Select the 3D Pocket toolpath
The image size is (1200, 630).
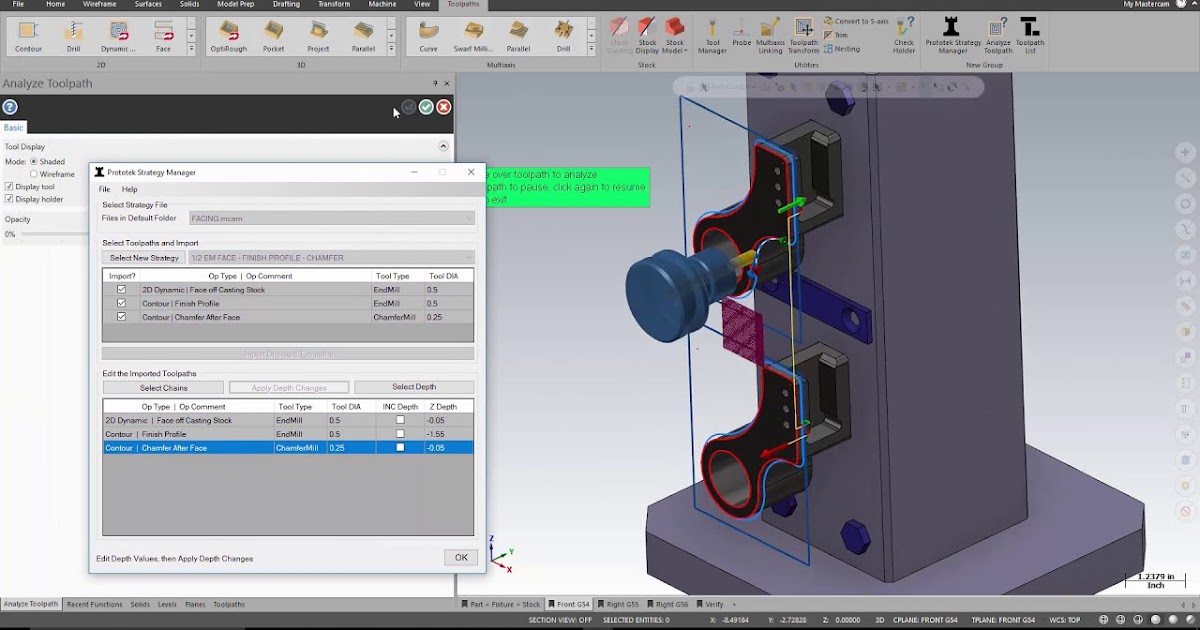click(273, 36)
